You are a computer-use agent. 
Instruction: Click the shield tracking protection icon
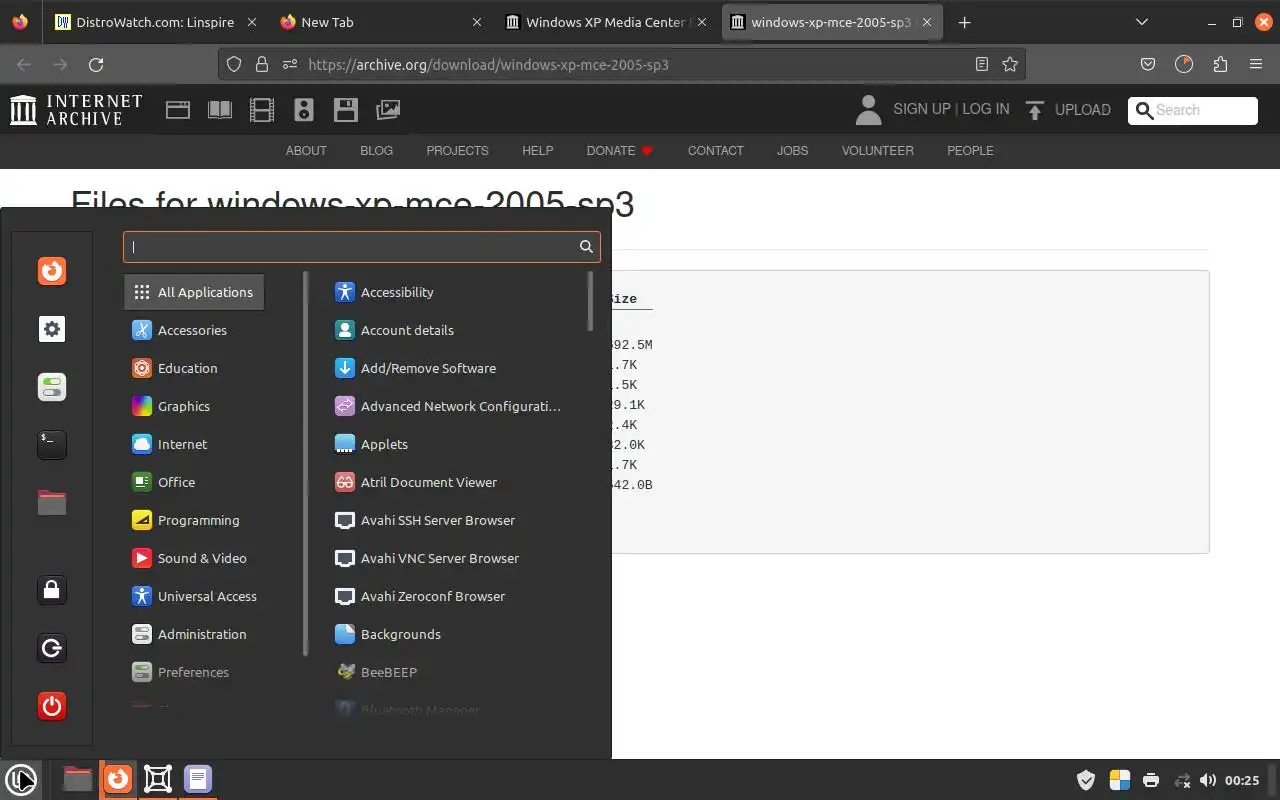point(234,64)
